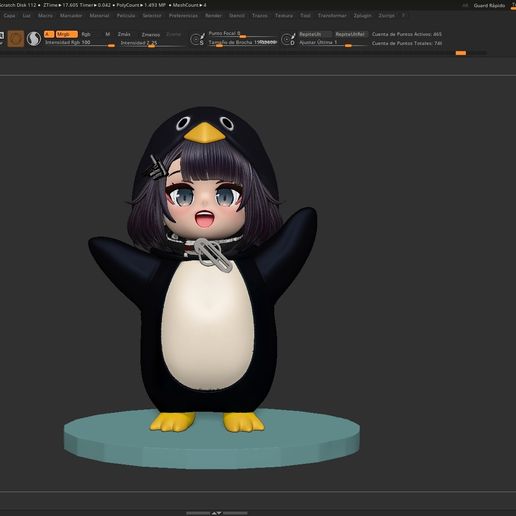Open the Película menu
Viewport: 516px width, 516px height.
click(x=126, y=16)
